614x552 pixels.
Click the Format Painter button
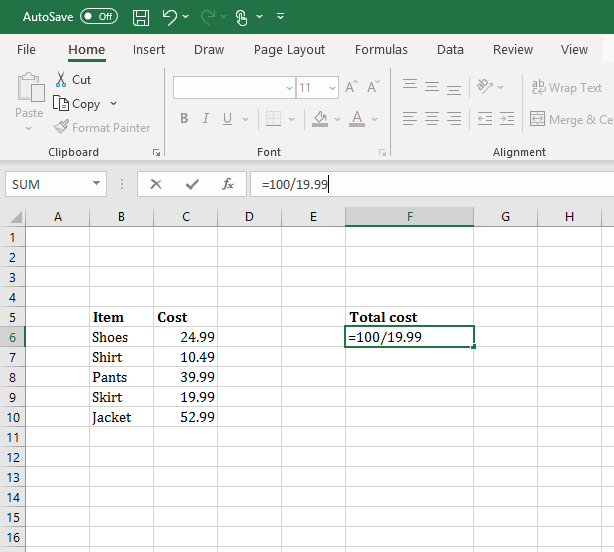tap(102, 128)
